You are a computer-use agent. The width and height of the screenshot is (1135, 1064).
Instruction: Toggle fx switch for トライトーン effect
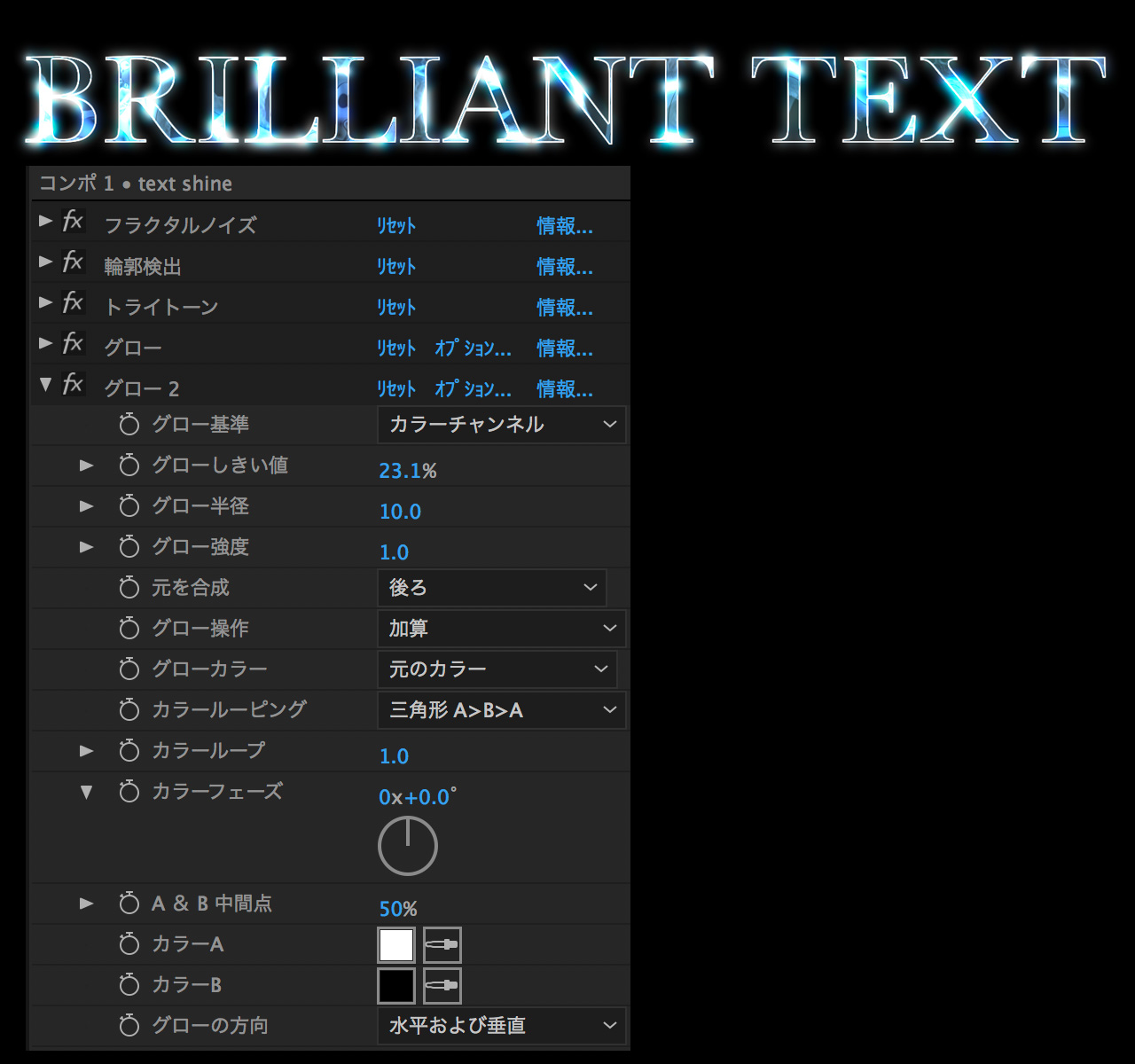(x=73, y=302)
